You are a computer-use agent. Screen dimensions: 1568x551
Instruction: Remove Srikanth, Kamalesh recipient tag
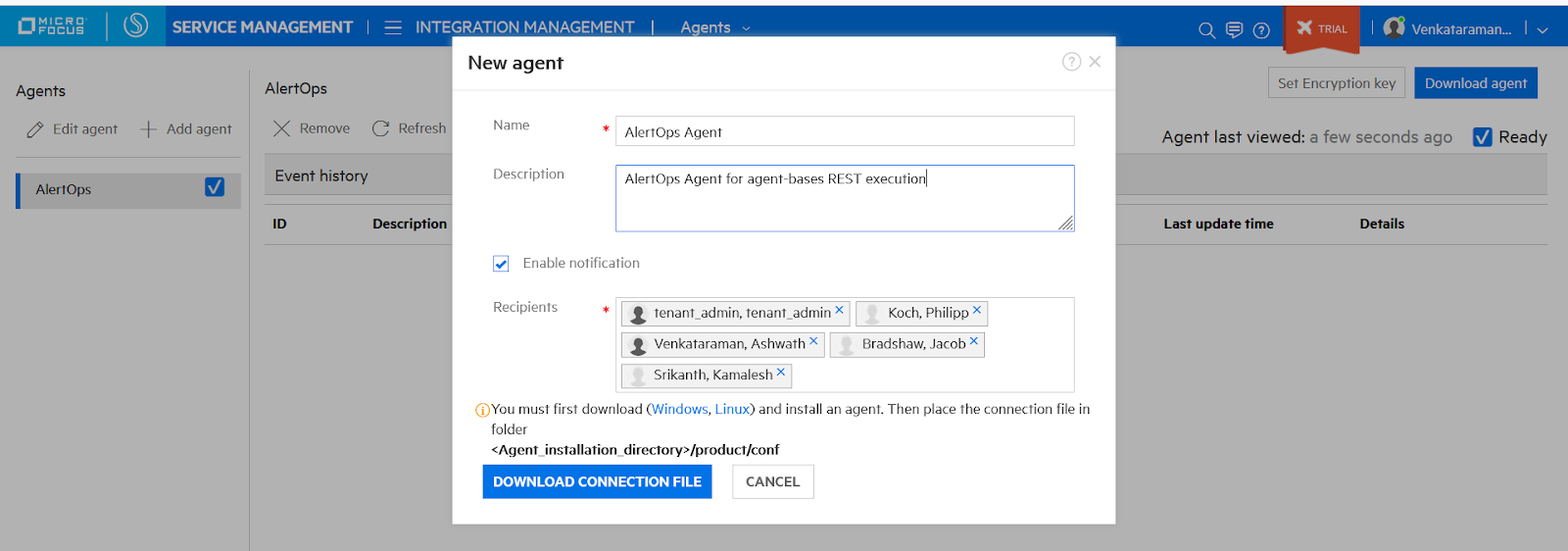click(x=781, y=373)
